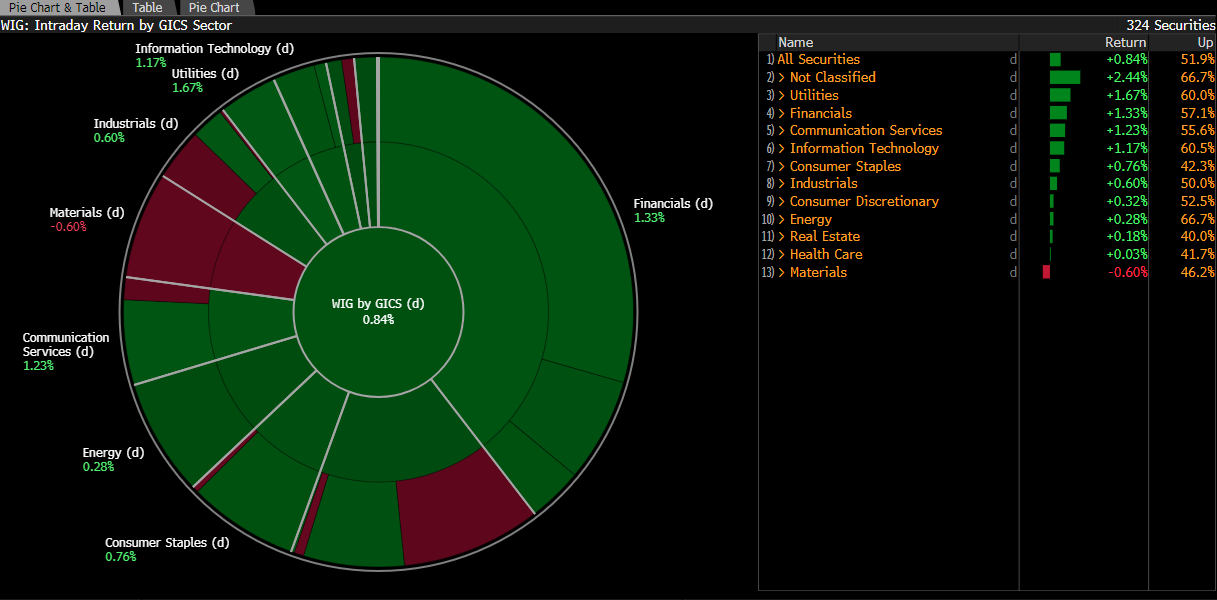Click the Up column header
1217x600 pixels.
pyautogui.click(x=1204, y=42)
